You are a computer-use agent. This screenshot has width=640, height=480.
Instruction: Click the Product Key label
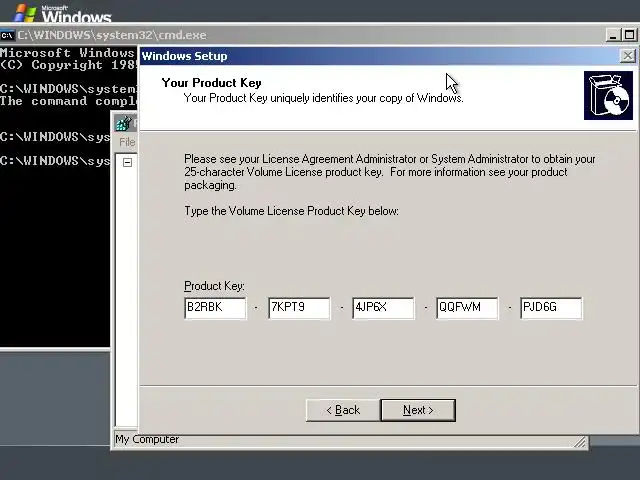tap(214, 286)
